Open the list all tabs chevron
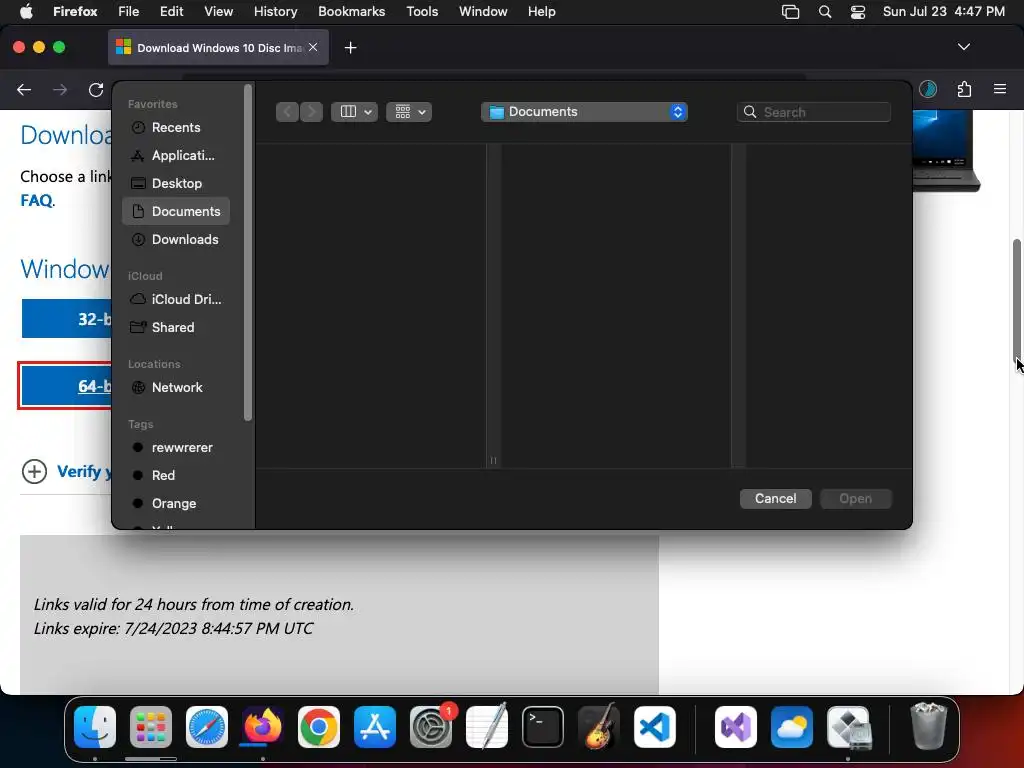Screen dimensions: 1024x768 click(964, 47)
